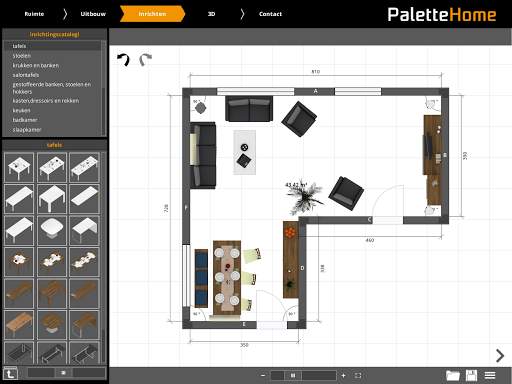
Task: Select the door in bottom wall E
Action: 272,309
